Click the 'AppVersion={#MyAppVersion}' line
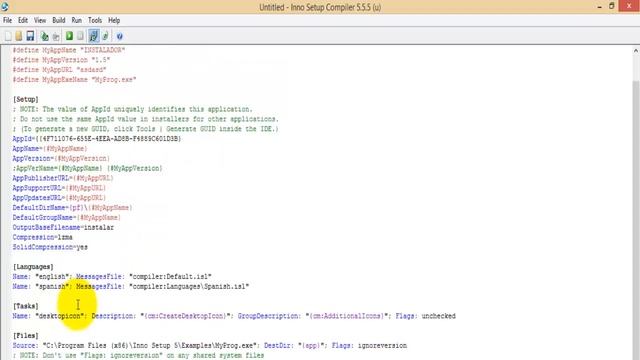This screenshot has height=360, width=640. point(61,158)
